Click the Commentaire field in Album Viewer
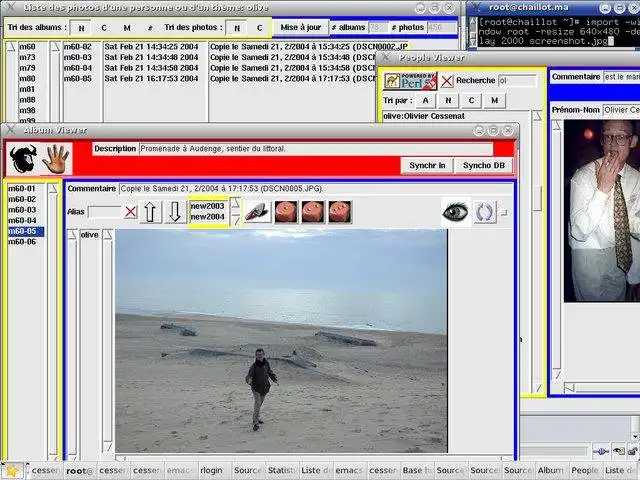The image size is (640, 480). [316, 189]
